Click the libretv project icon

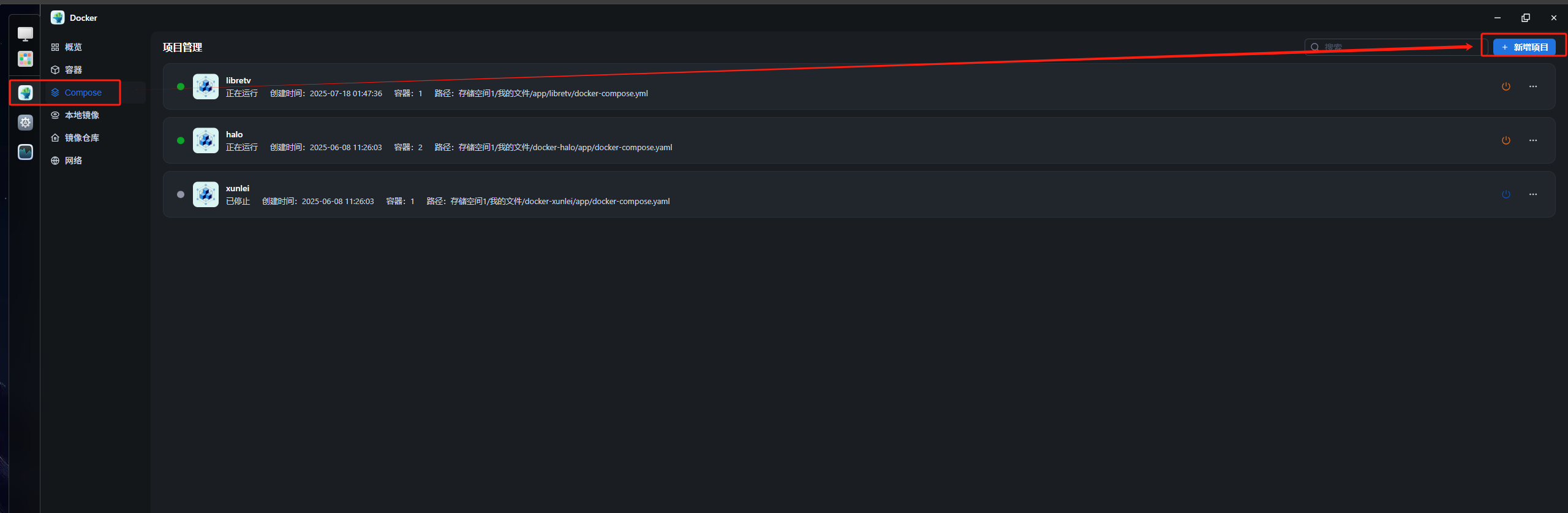coord(206,86)
